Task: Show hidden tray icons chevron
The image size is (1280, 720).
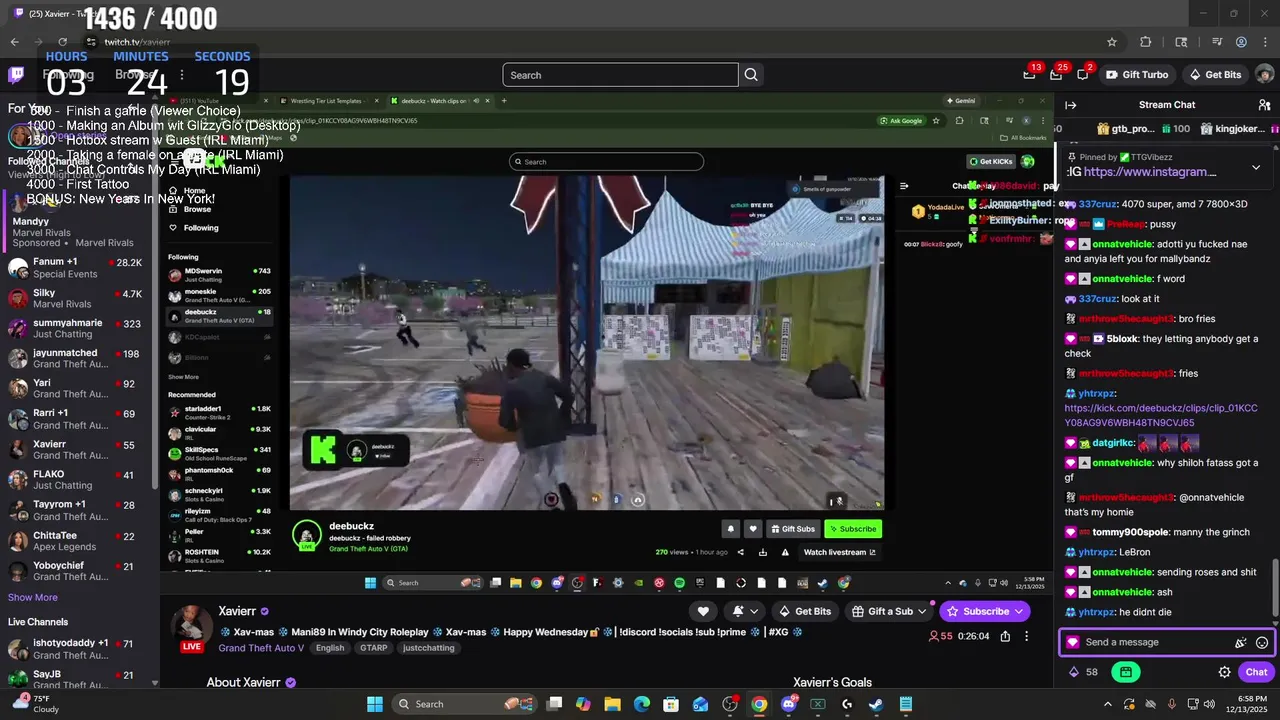Action: (1107, 704)
